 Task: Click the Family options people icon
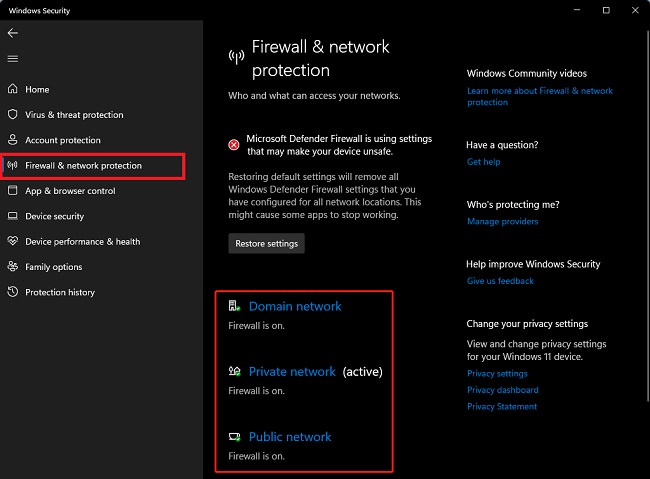pos(13,266)
